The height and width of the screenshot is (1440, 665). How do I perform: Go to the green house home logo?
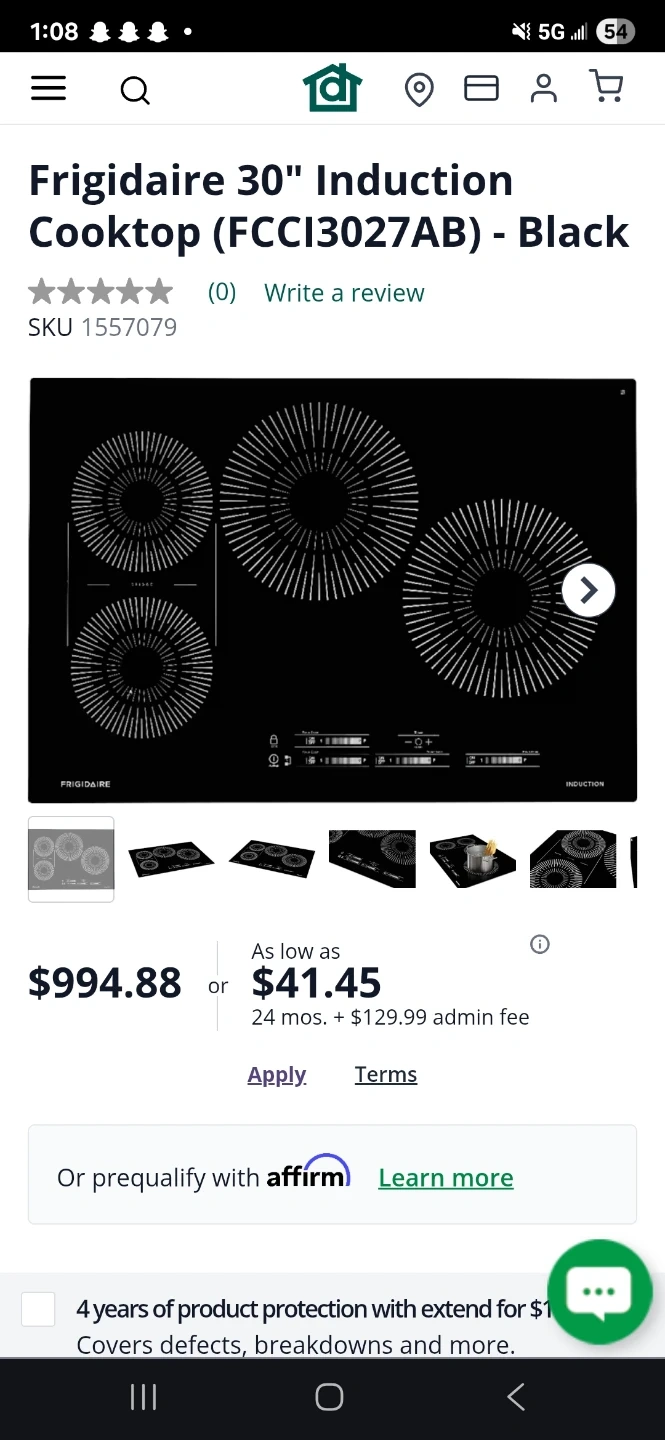click(332, 88)
